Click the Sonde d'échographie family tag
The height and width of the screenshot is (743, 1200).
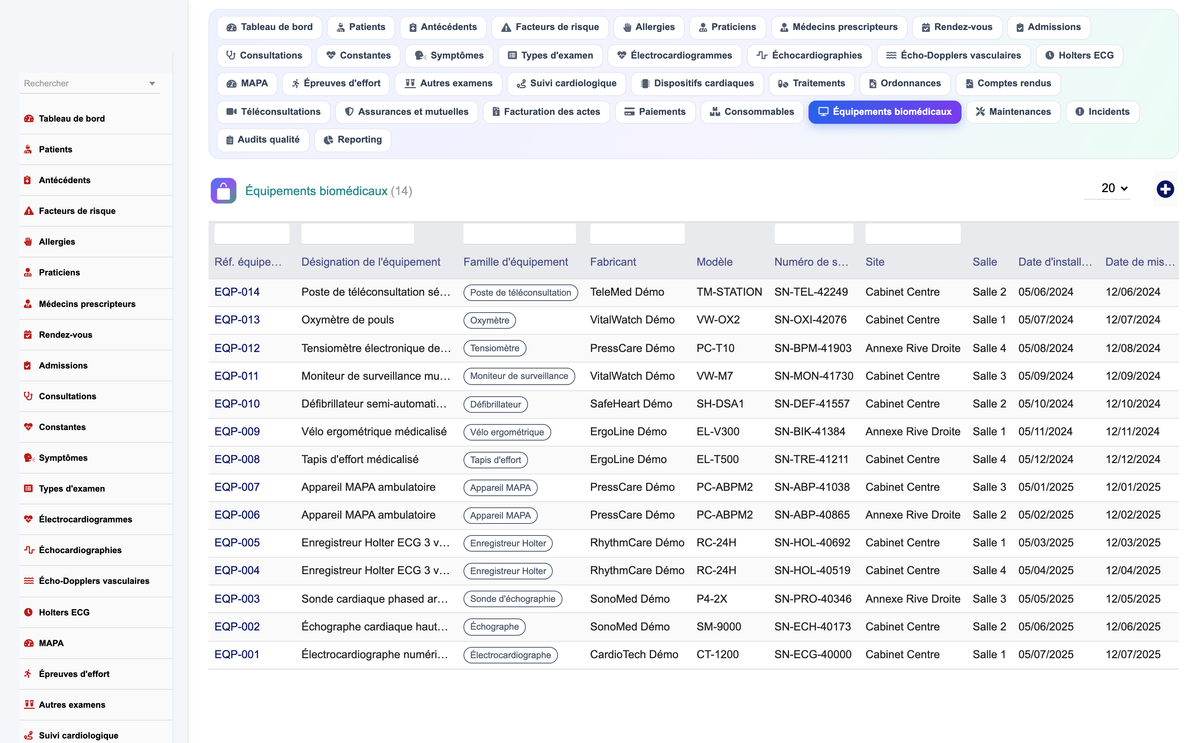513,599
